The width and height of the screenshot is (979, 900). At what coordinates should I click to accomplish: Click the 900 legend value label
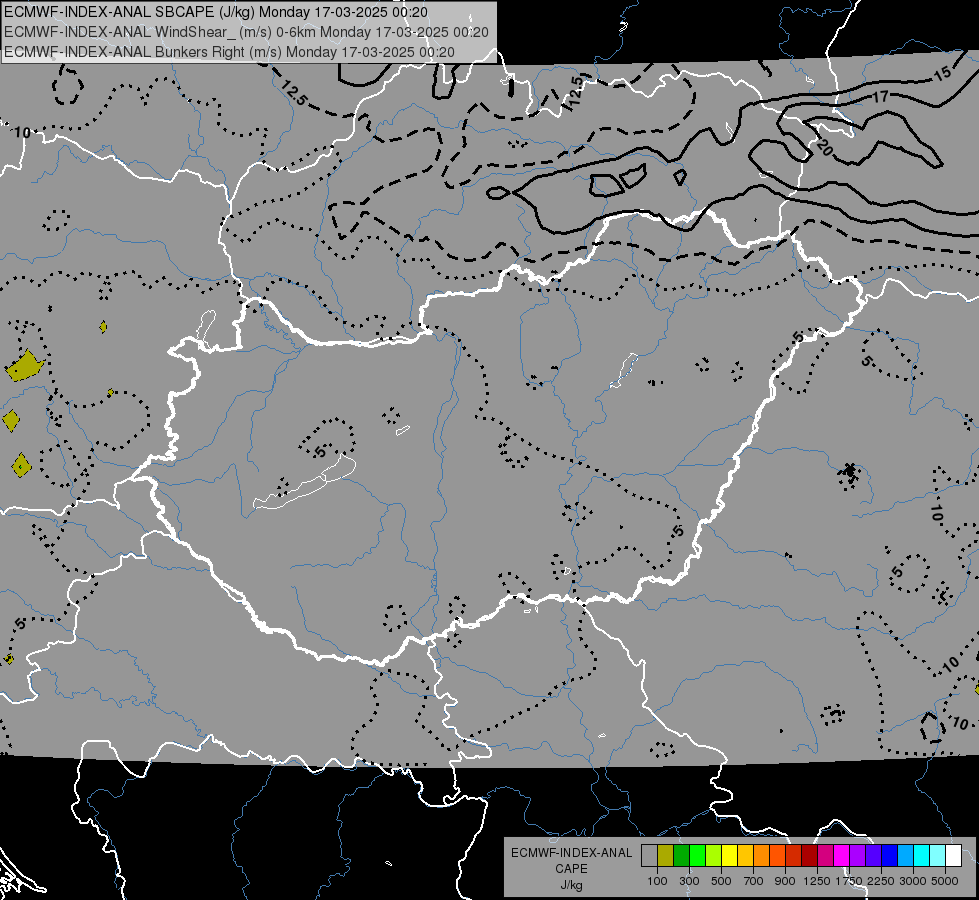(785, 881)
